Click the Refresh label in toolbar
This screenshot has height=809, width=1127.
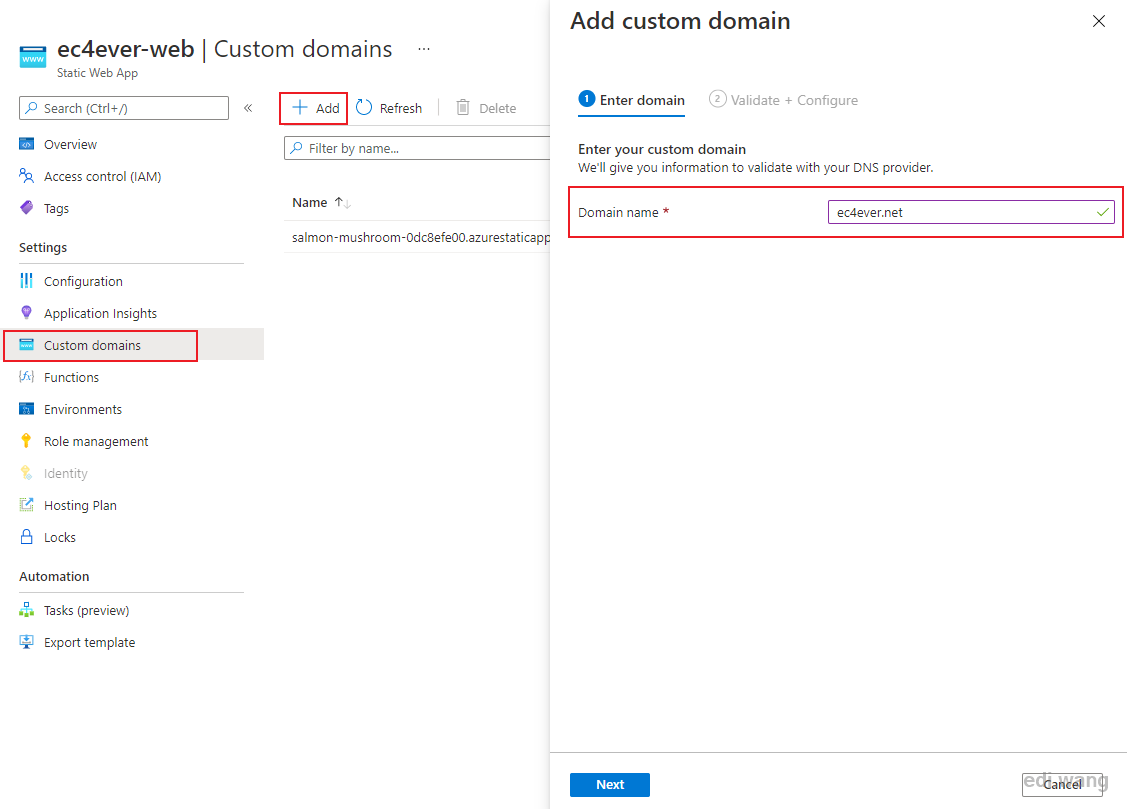point(400,108)
